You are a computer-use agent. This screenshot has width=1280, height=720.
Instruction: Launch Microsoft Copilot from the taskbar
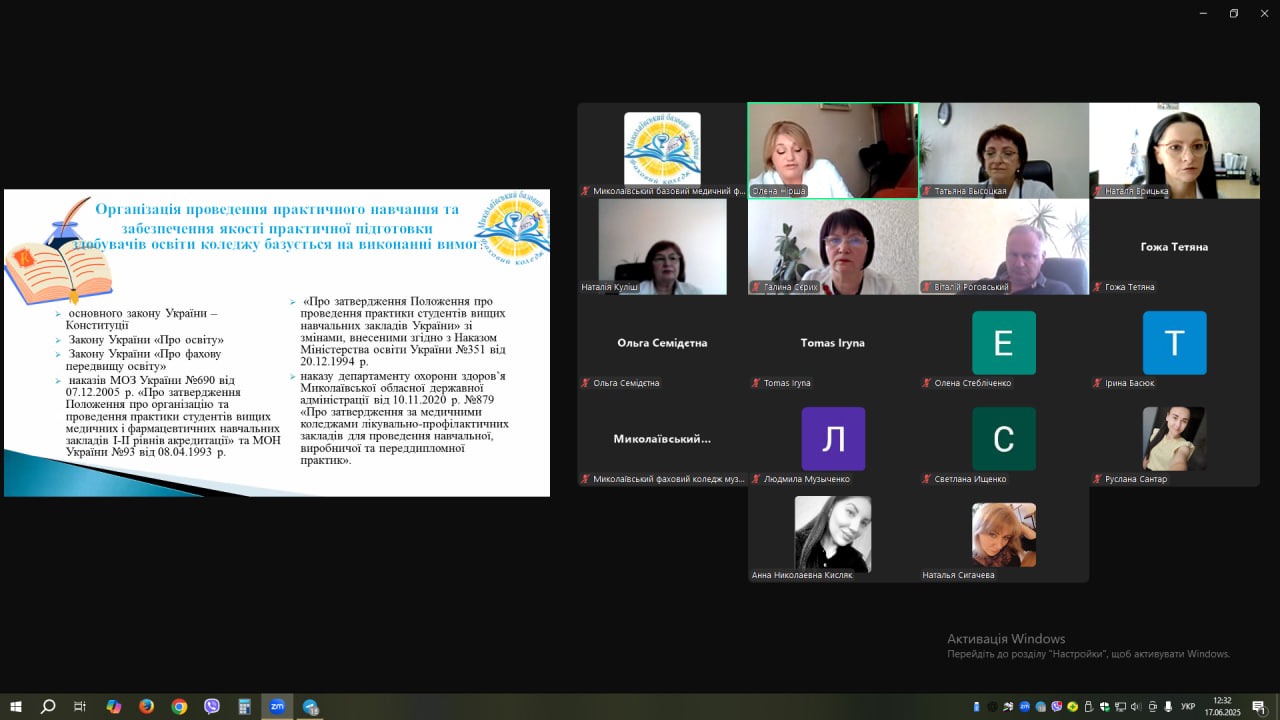(x=113, y=707)
